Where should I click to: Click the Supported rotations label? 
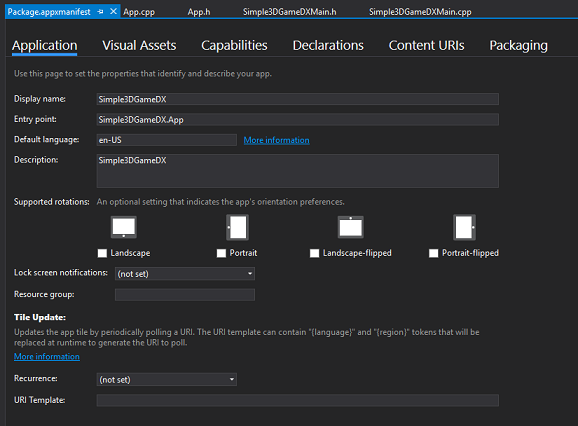(52, 202)
